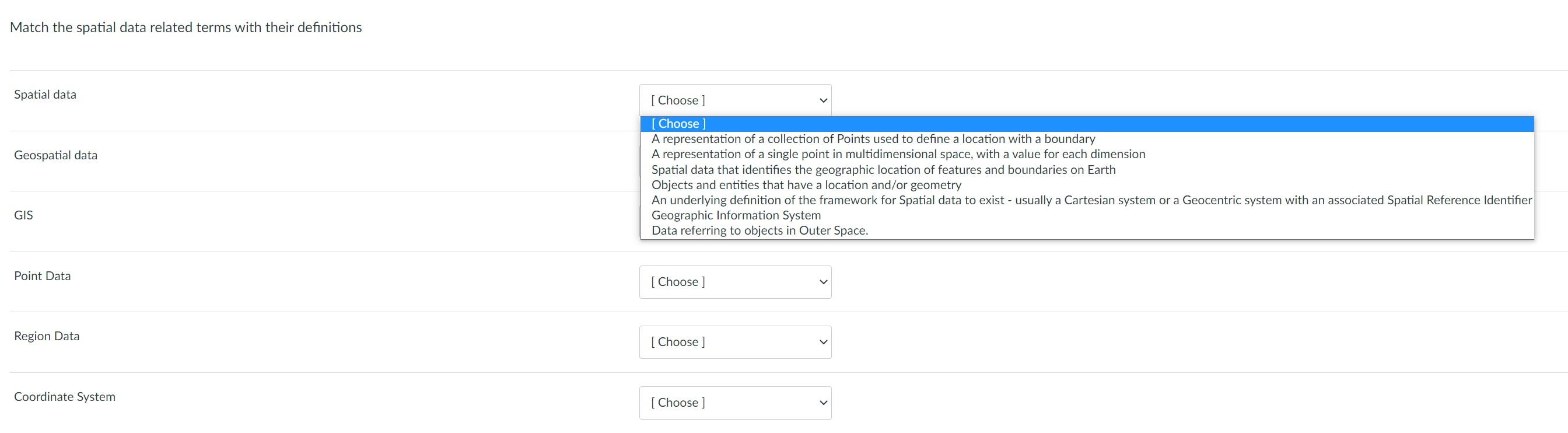
Task: Click the 'Coordinate System' term label
Action: pyautogui.click(x=65, y=397)
